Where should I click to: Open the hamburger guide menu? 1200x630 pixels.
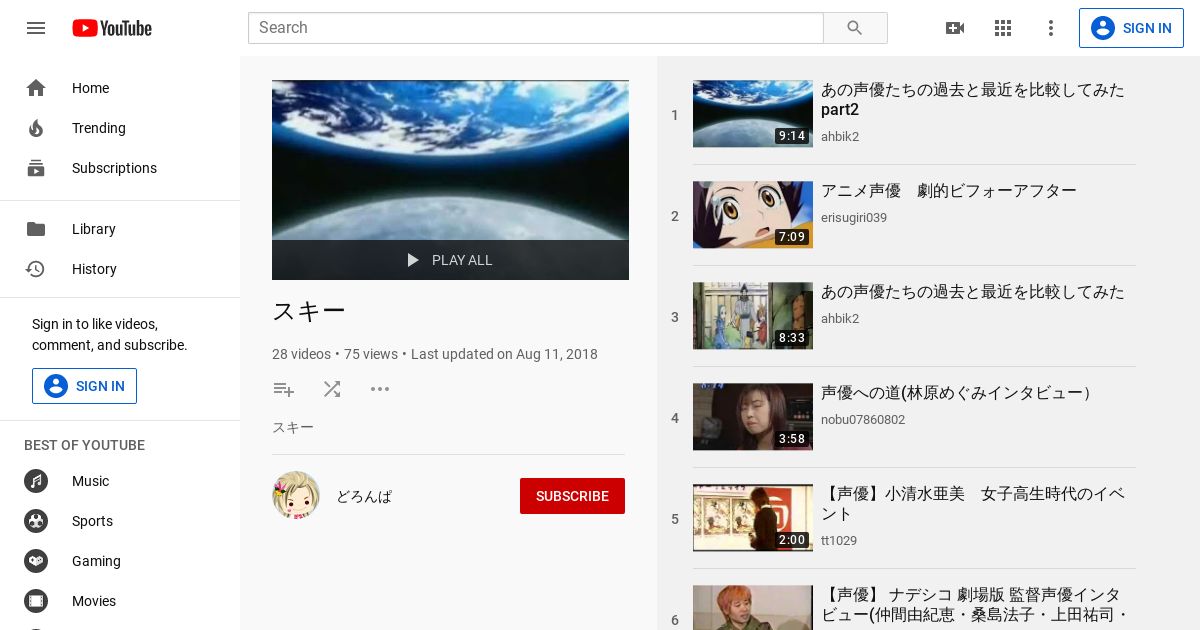click(36, 28)
